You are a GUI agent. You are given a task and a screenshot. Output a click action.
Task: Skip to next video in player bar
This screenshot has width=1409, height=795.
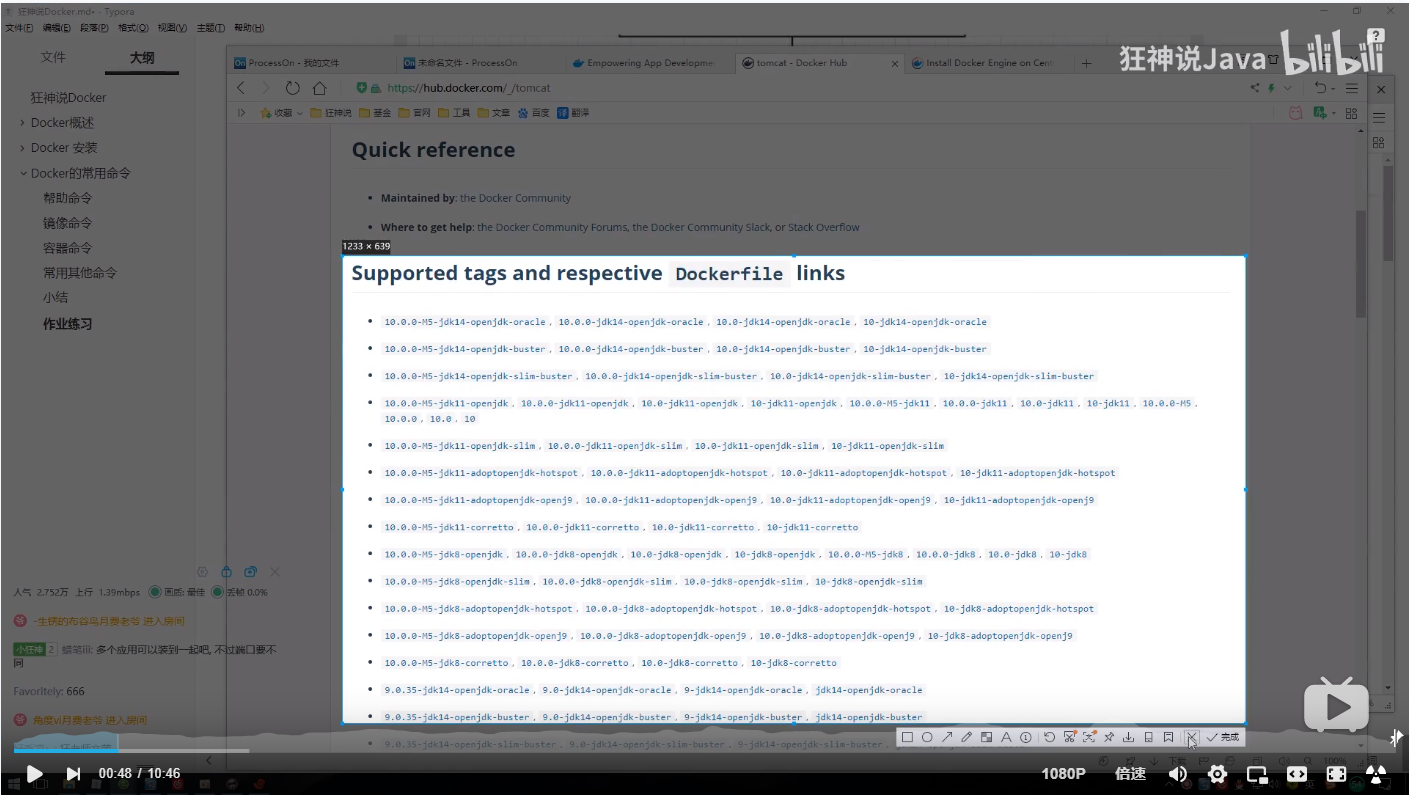tap(73, 773)
